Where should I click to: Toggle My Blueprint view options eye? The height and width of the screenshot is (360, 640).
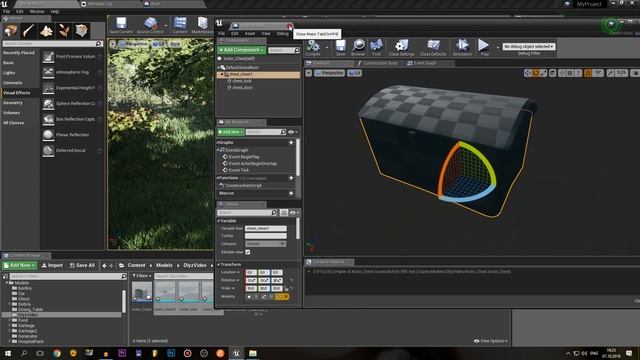tap(292, 132)
